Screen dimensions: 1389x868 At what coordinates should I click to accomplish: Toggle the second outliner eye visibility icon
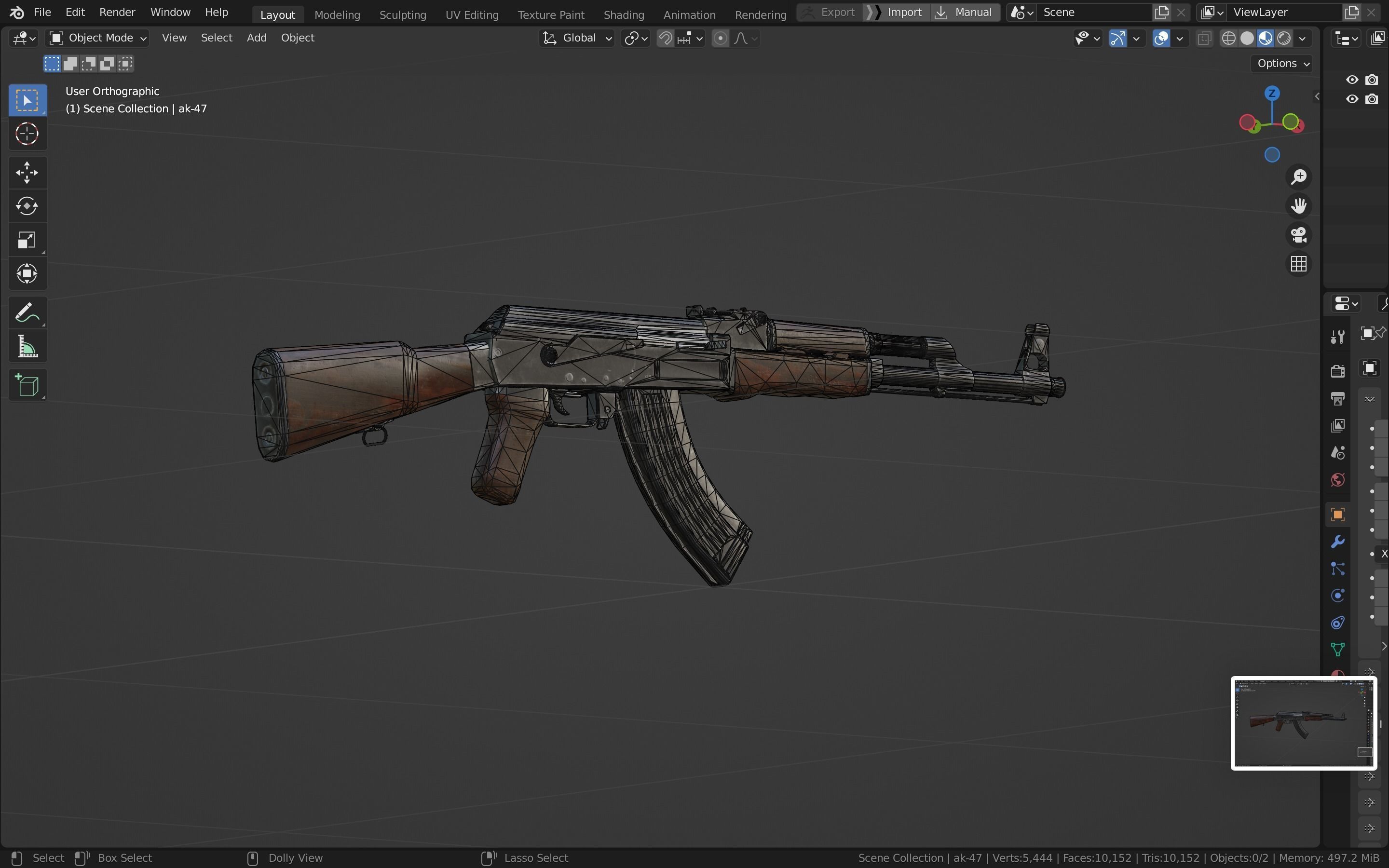pyautogui.click(x=1352, y=99)
